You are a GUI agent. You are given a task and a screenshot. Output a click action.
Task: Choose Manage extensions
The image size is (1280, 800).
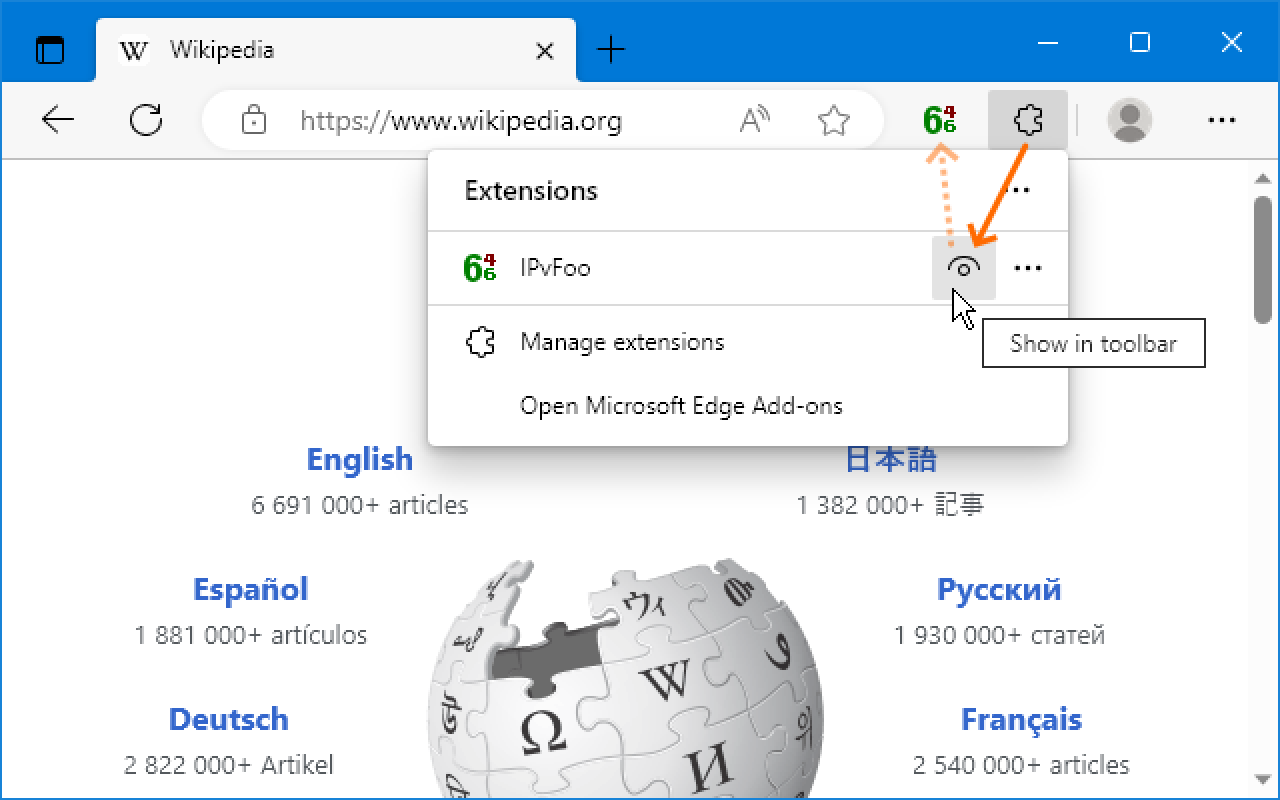[x=748, y=342]
